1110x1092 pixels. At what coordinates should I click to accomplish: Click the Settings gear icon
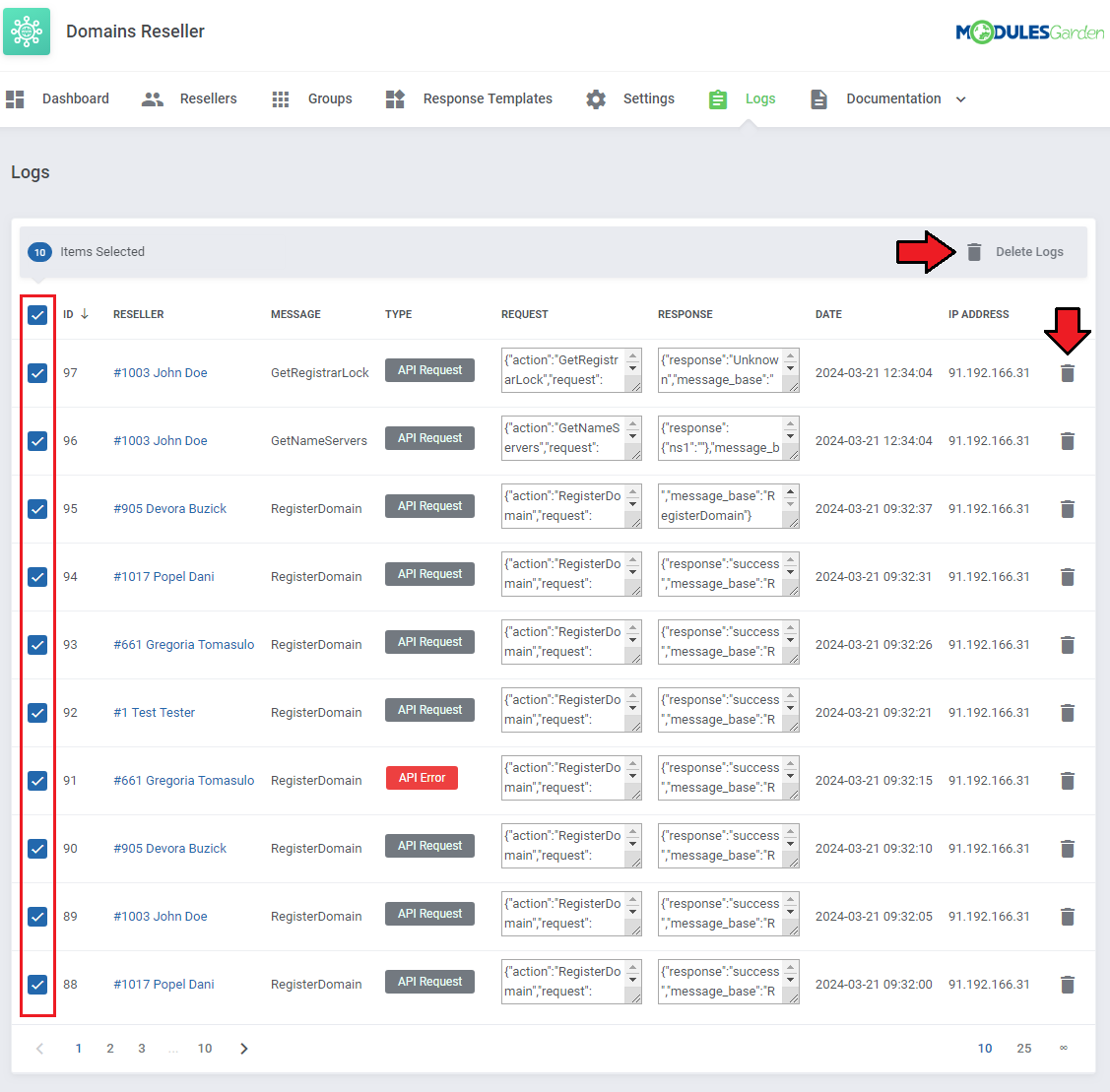[x=596, y=99]
